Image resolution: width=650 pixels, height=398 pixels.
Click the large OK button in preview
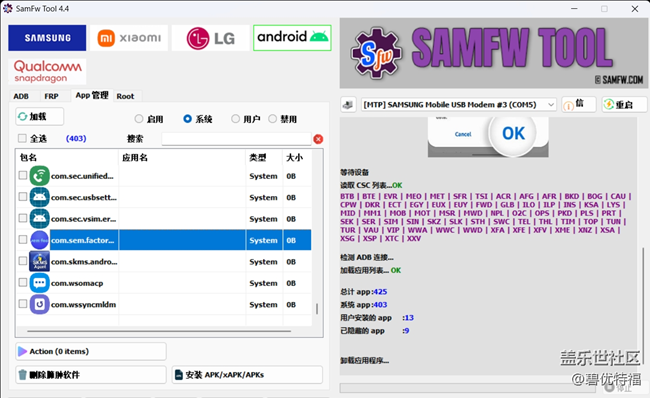click(513, 133)
